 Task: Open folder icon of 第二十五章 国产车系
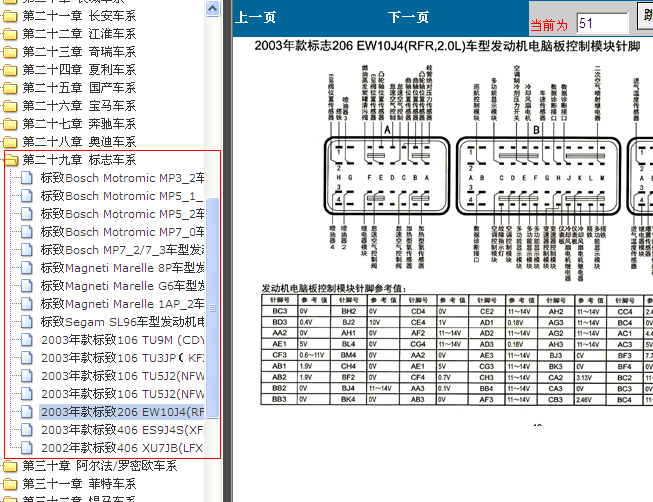pyautogui.click(x=10, y=88)
